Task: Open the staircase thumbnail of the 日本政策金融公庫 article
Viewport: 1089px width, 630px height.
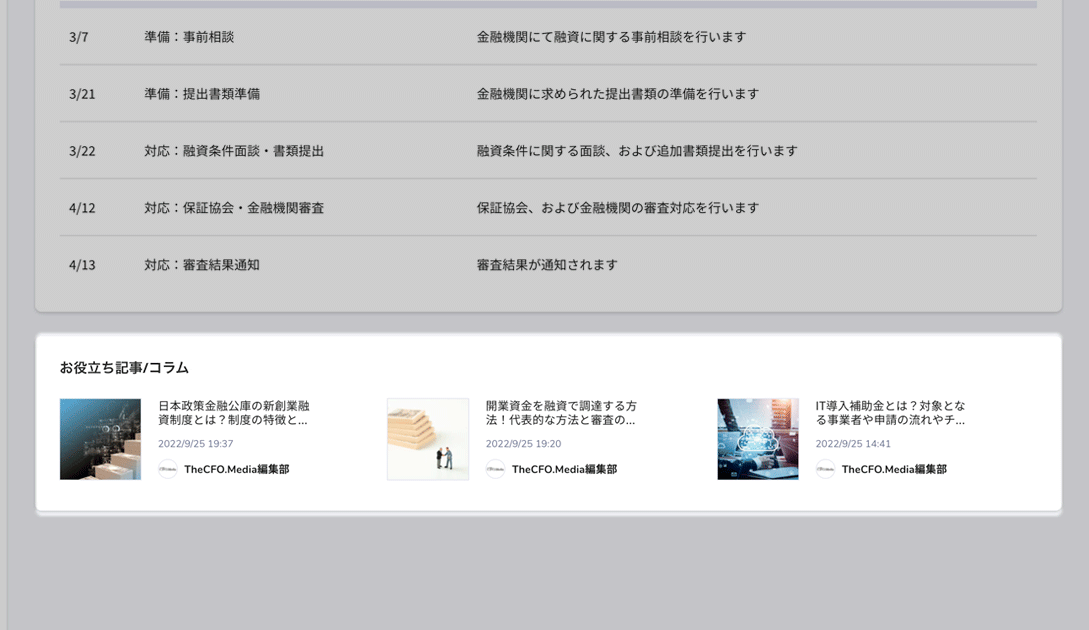Action: point(100,439)
